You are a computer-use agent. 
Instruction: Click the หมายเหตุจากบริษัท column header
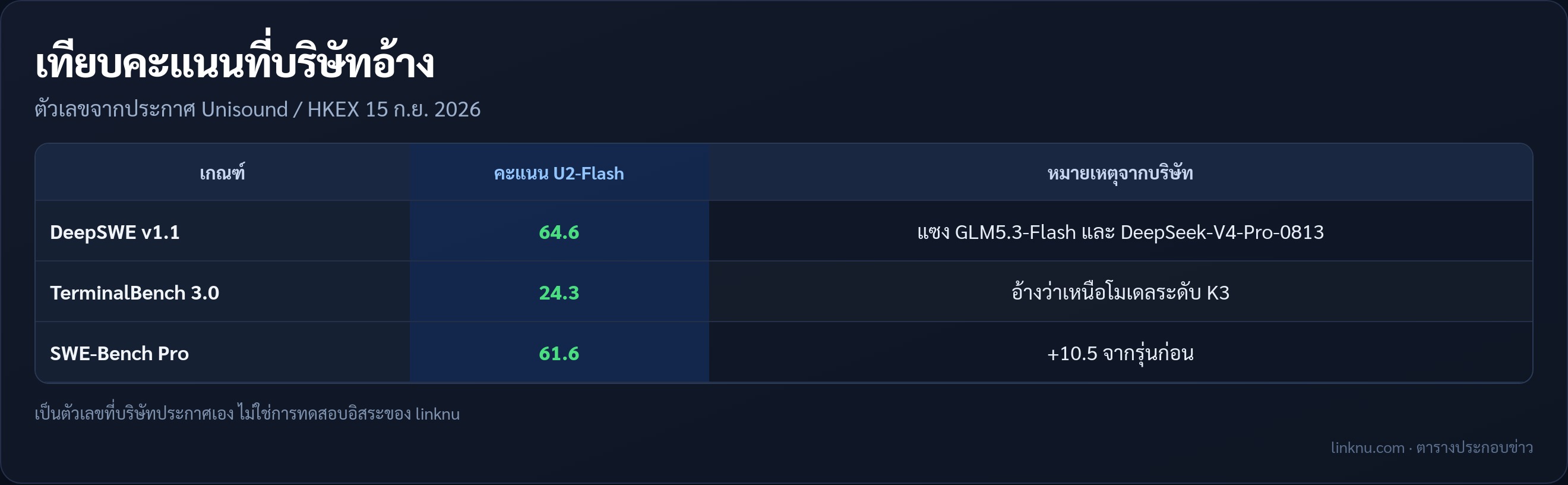coord(1120,173)
